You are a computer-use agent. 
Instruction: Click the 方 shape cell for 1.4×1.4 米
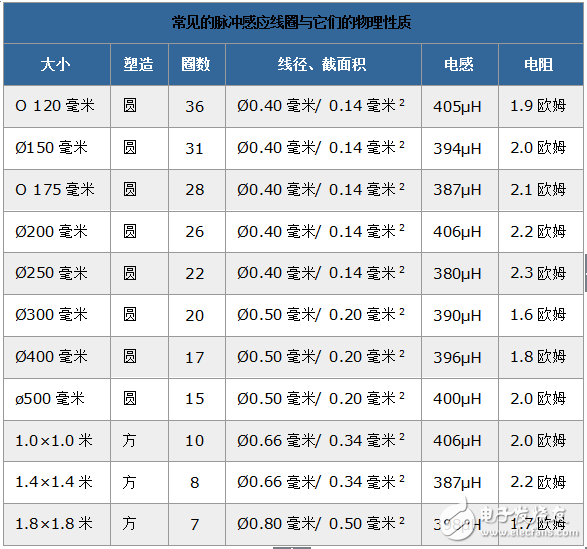tap(139, 482)
